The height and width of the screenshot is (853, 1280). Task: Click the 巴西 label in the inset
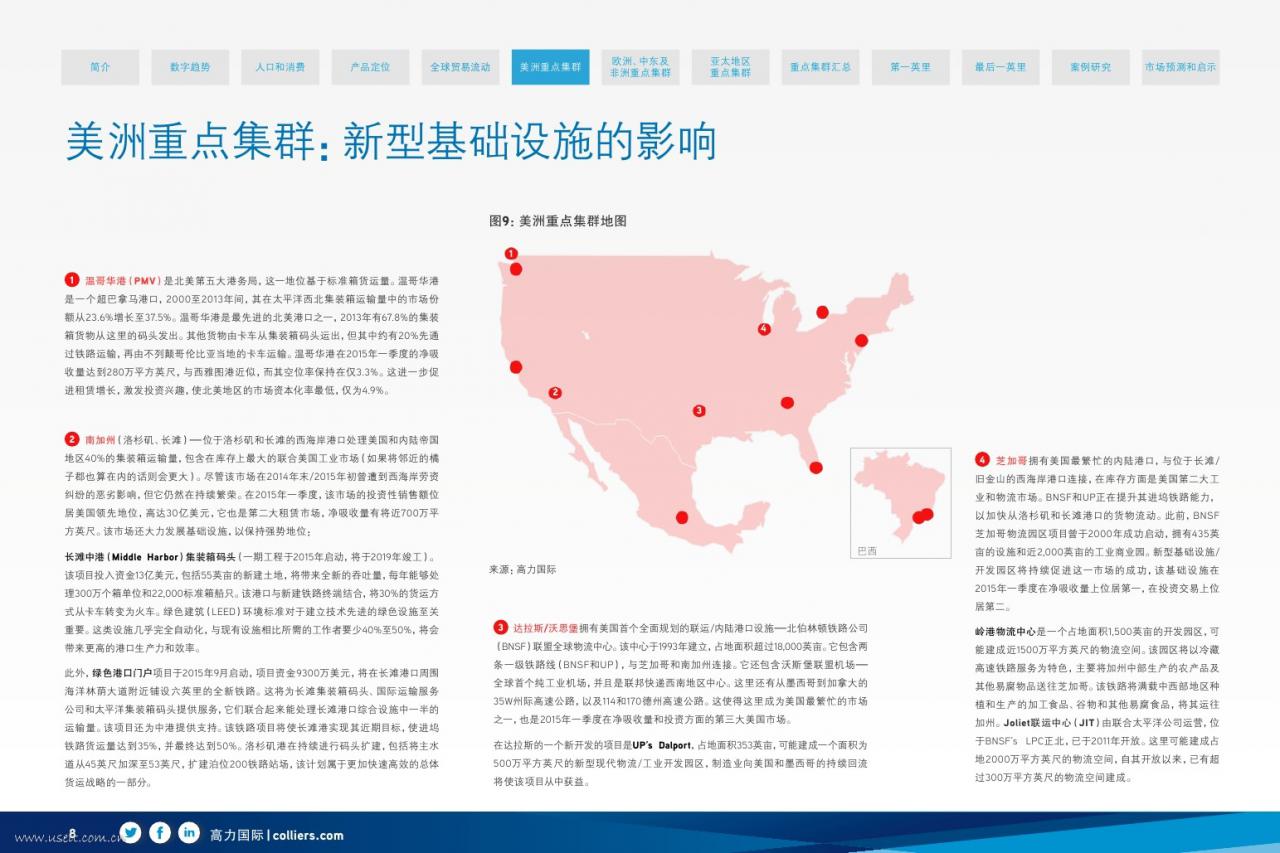867,551
